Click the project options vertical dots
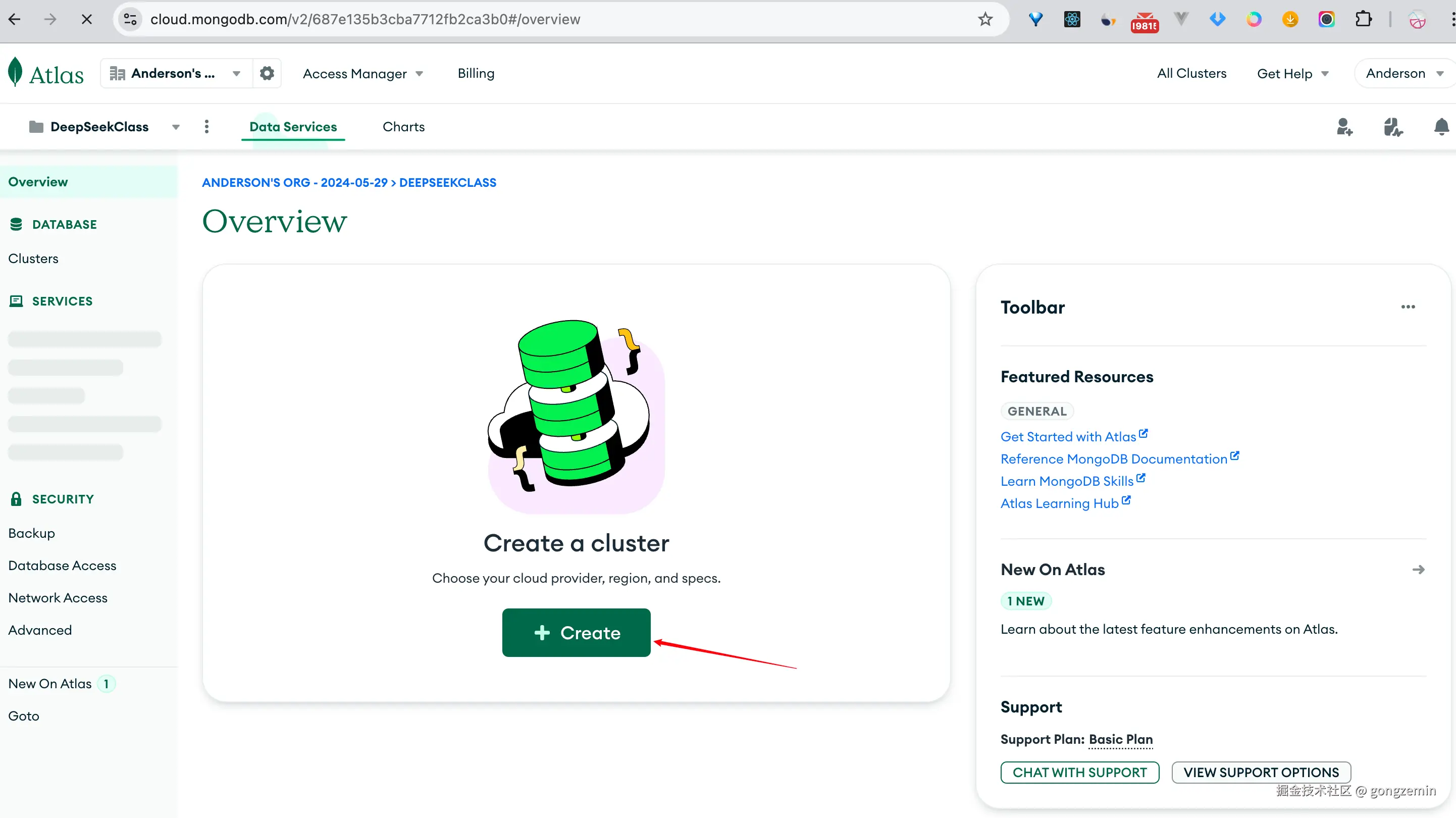Viewport: 1456px width, 818px height. pyautogui.click(x=206, y=127)
